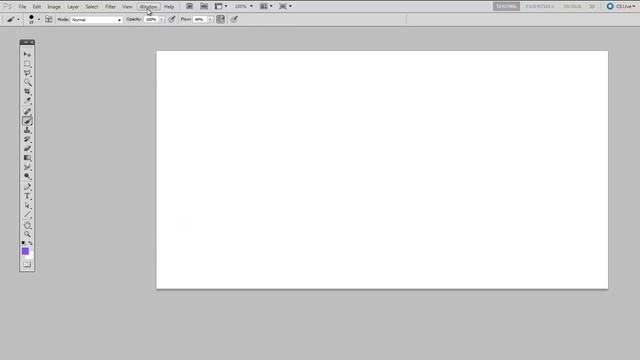Select the Eyedropper tool
This screenshot has width=640, height=360.
tap(27, 100)
